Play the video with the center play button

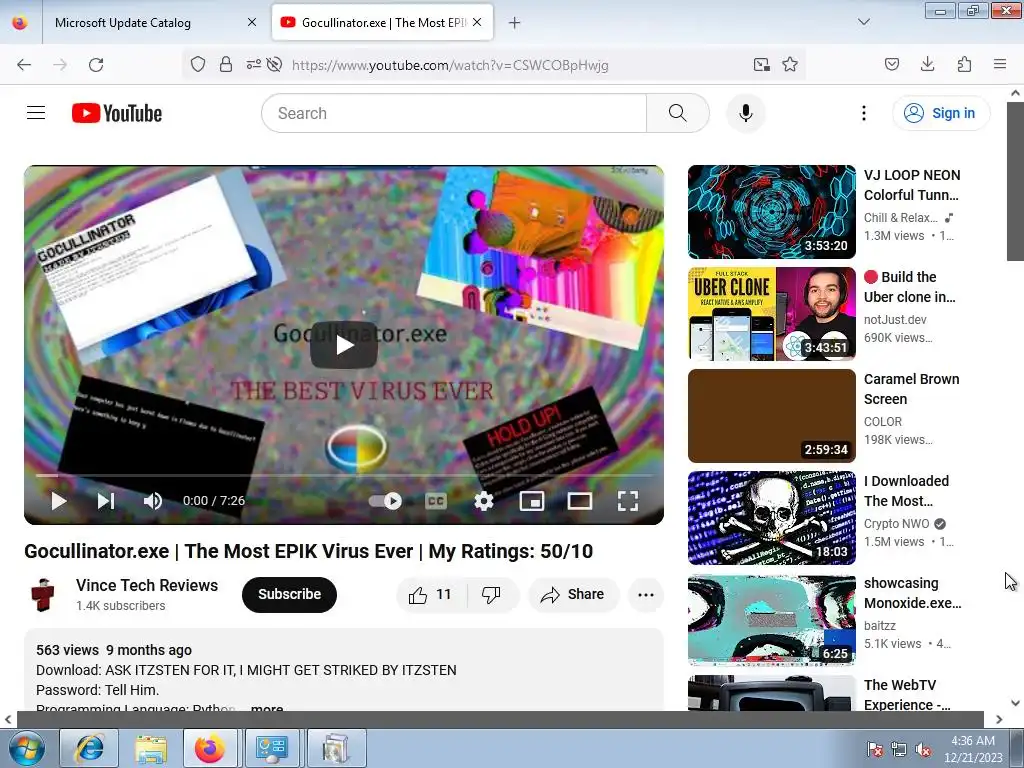click(x=344, y=345)
